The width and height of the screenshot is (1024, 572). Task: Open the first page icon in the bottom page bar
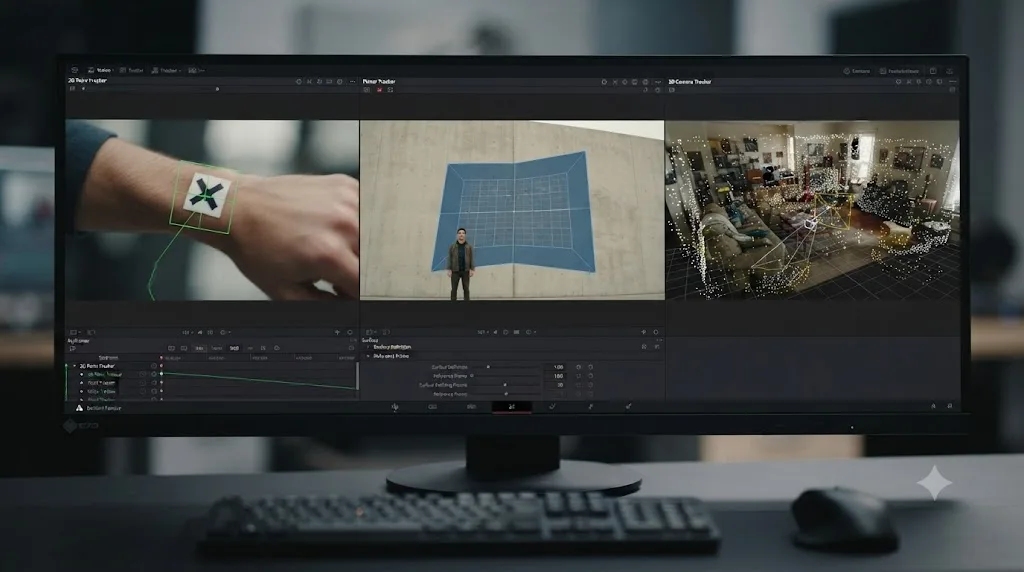[395, 407]
